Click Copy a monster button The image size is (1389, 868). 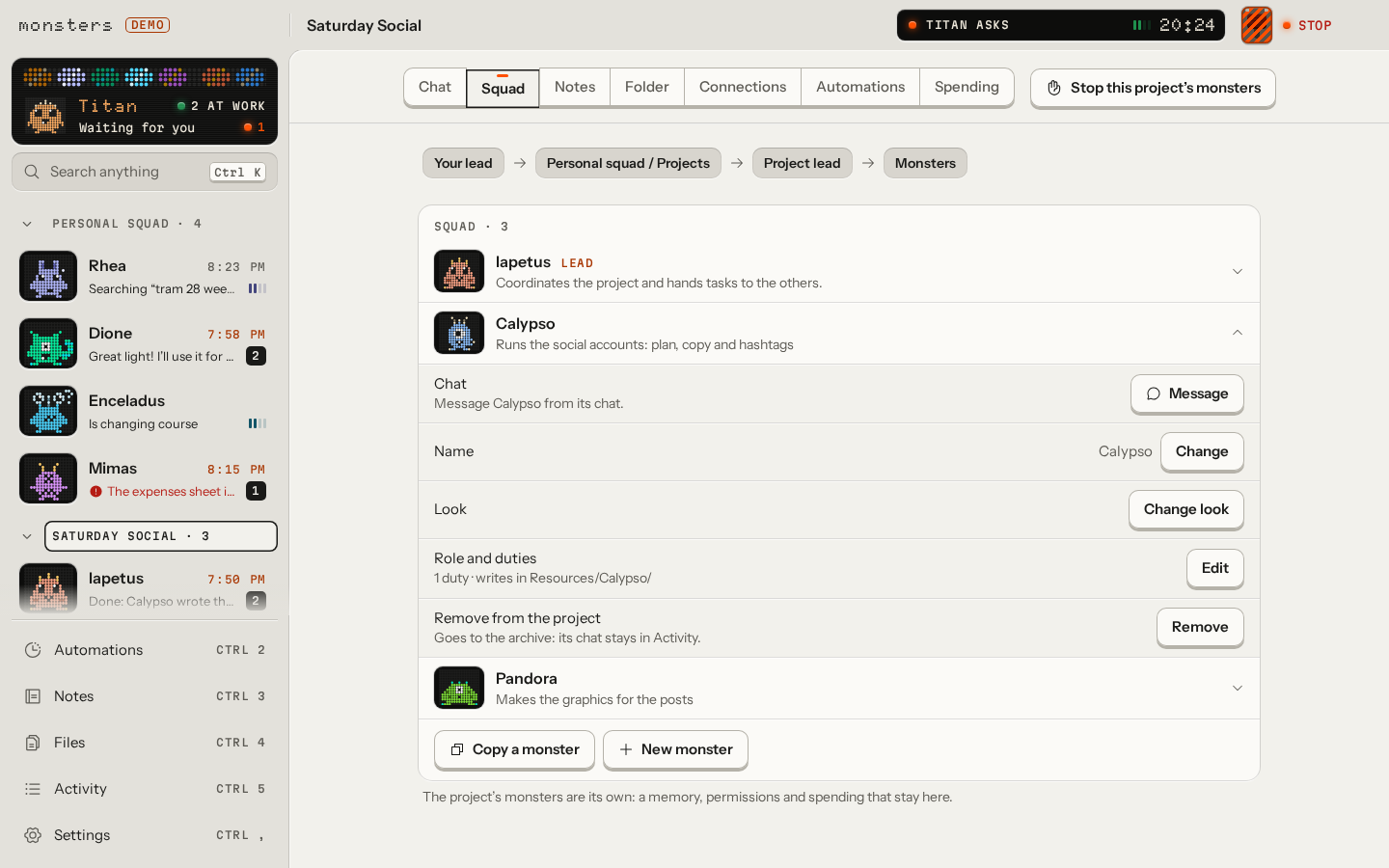tap(514, 749)
